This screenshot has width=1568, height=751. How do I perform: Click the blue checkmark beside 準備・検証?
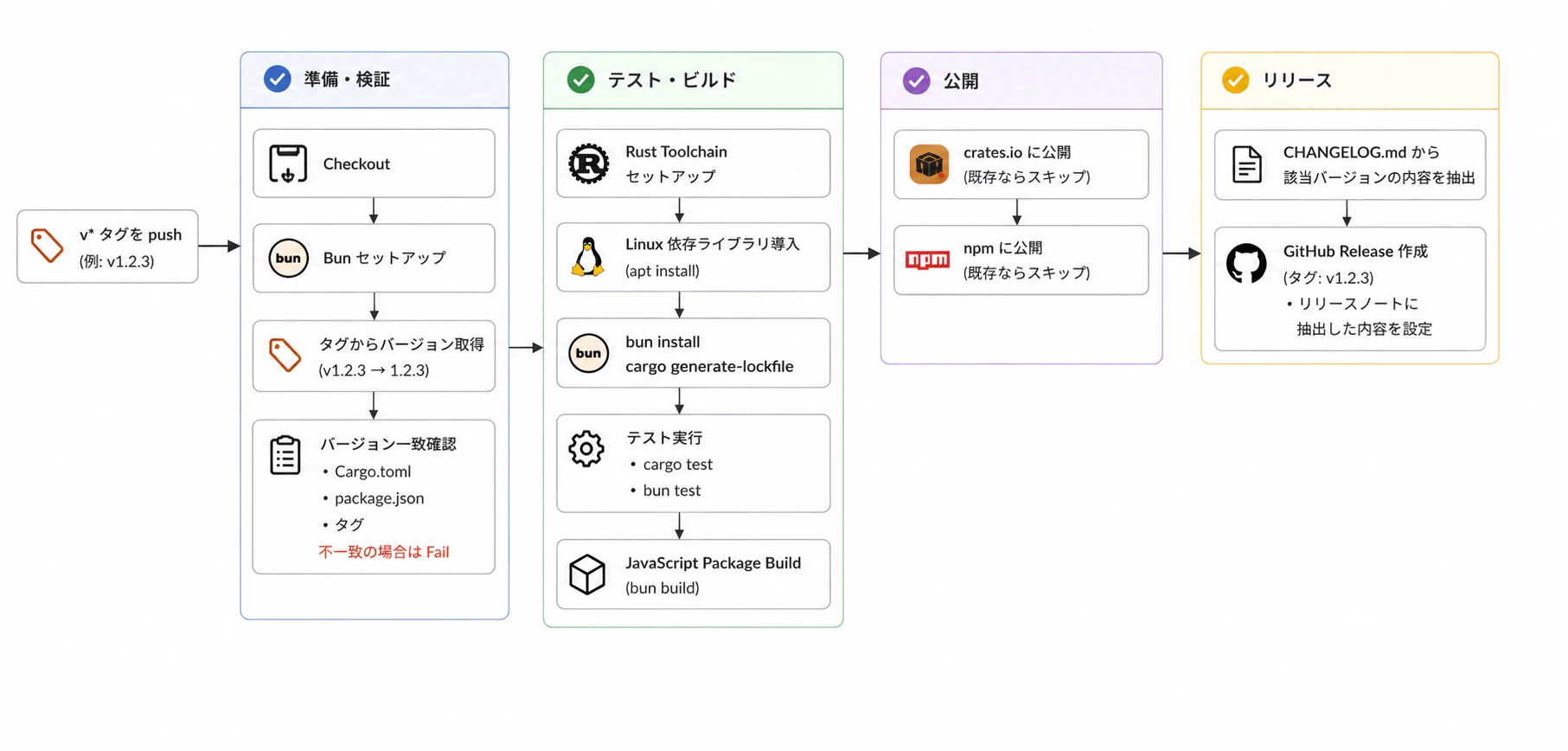(277, 80)
